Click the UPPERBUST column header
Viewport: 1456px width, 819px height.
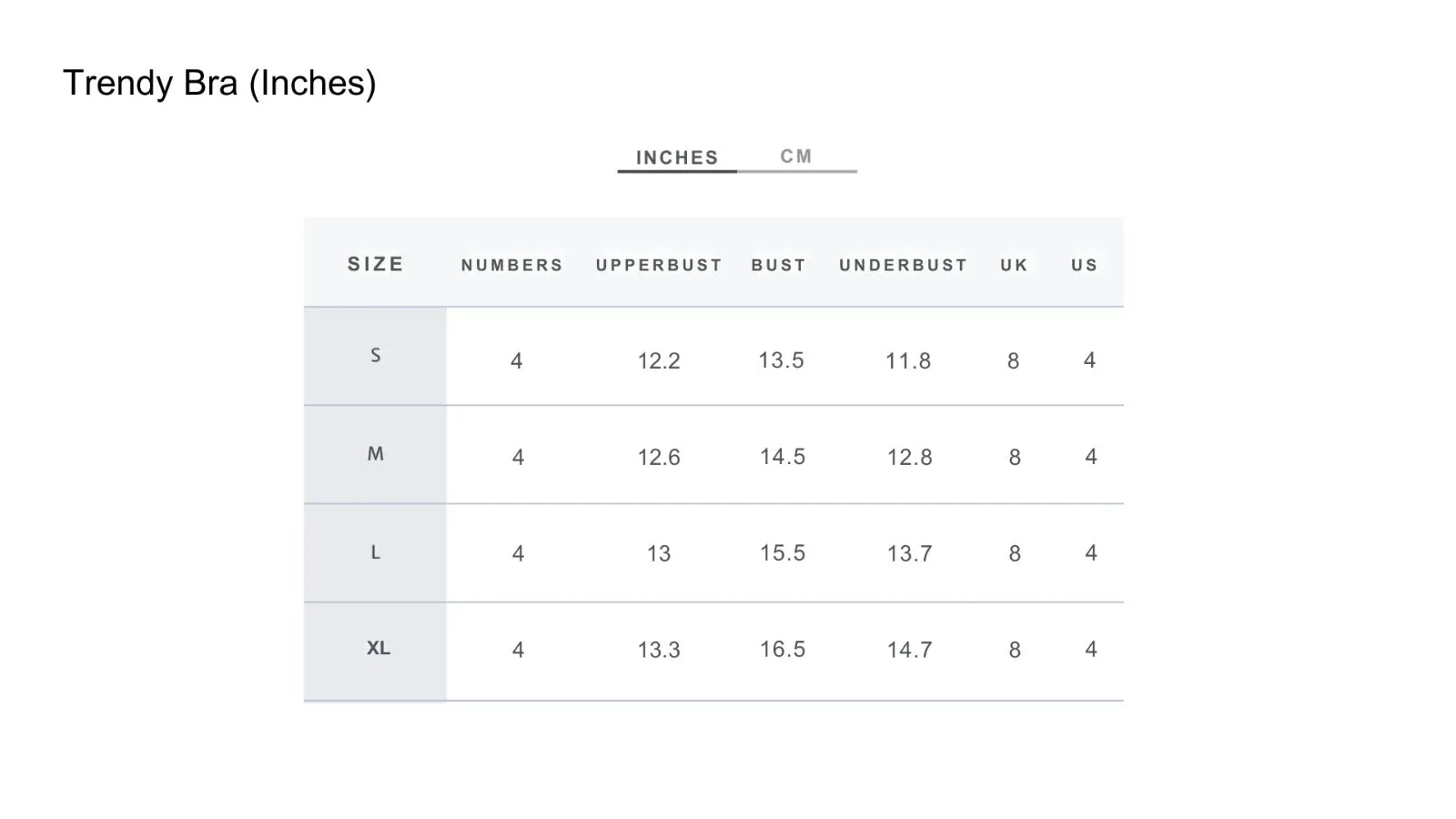click(x=659, y=265)
